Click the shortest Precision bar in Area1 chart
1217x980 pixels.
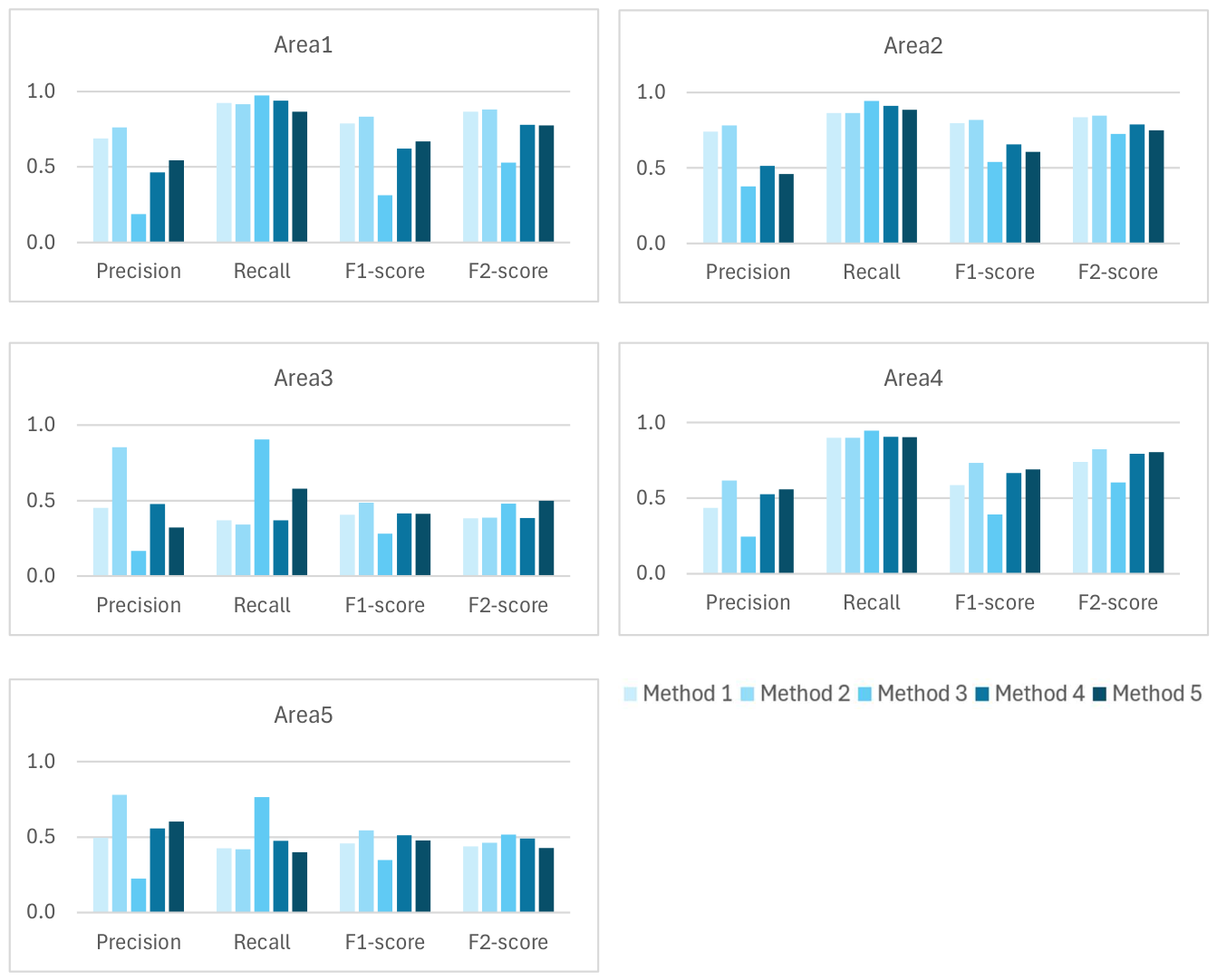pyautogui.click(x=139, y=228)
